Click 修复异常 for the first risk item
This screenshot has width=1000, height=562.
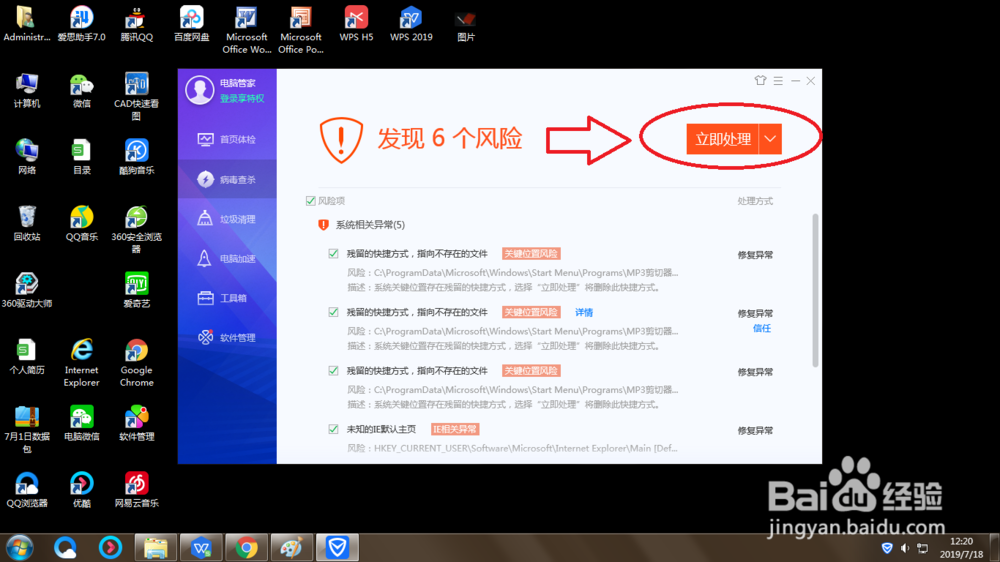pos(755,255)
